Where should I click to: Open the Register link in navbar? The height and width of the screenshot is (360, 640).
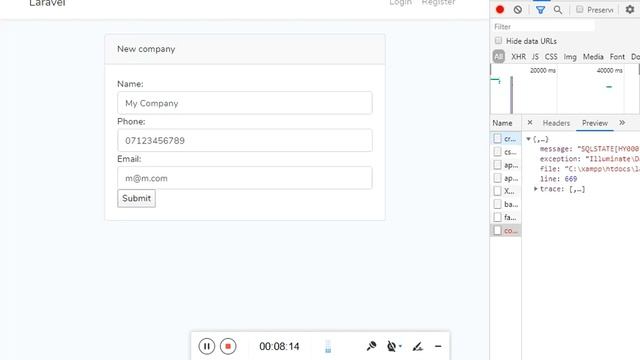[438, 3]
